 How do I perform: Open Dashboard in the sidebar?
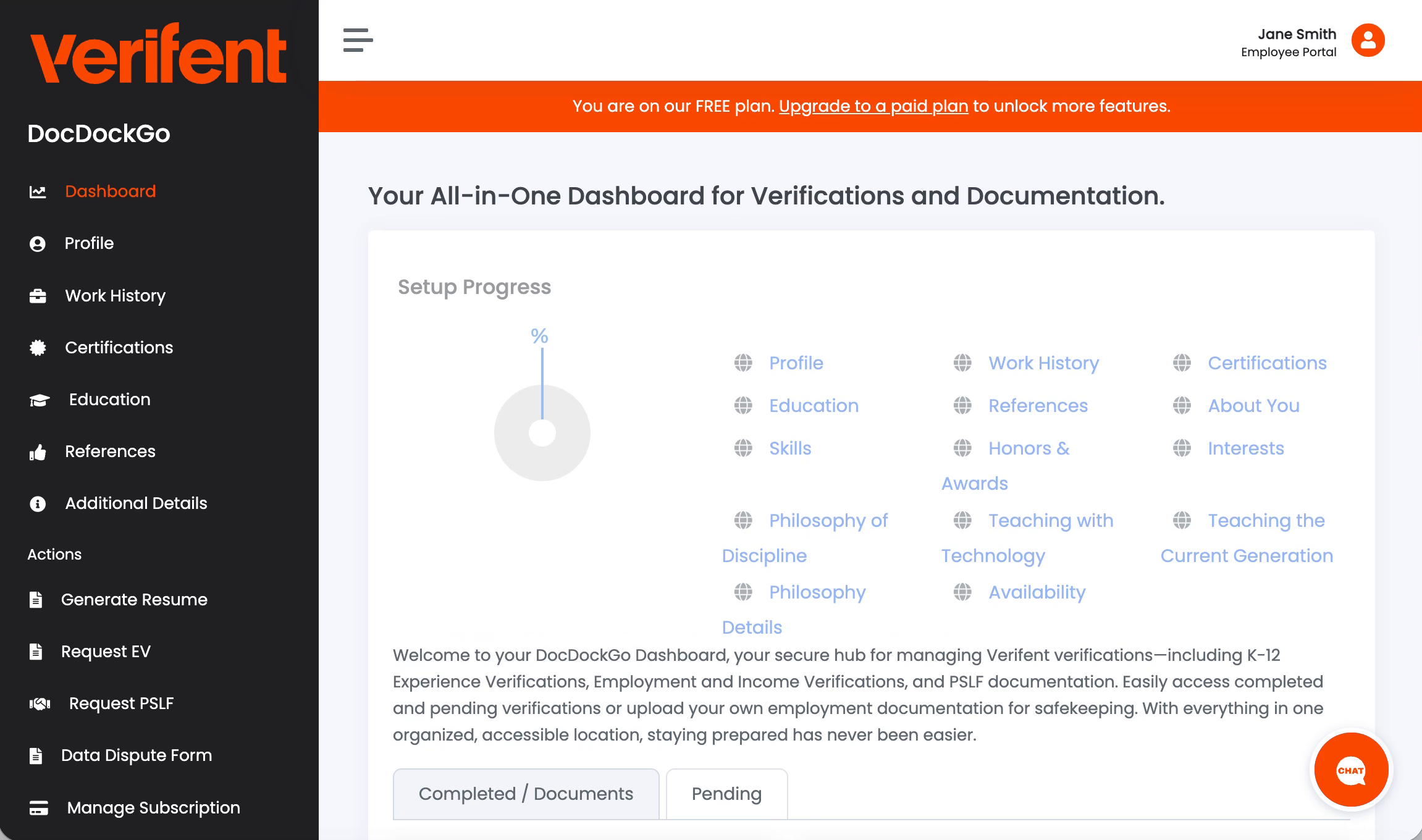pyautogui.click(x=110, y=191)
